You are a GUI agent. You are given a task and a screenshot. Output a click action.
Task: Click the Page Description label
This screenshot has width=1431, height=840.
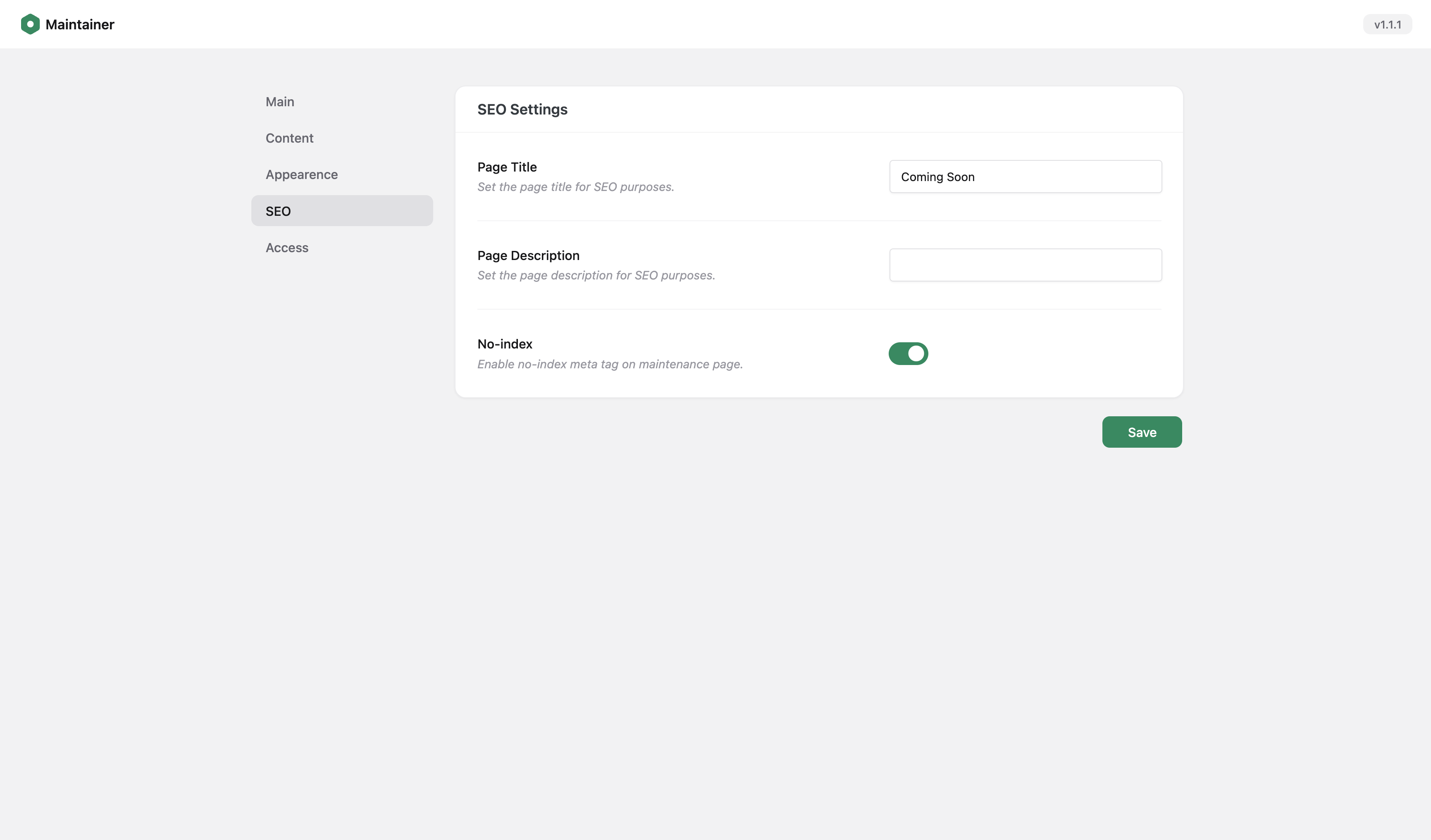[528, 255]
